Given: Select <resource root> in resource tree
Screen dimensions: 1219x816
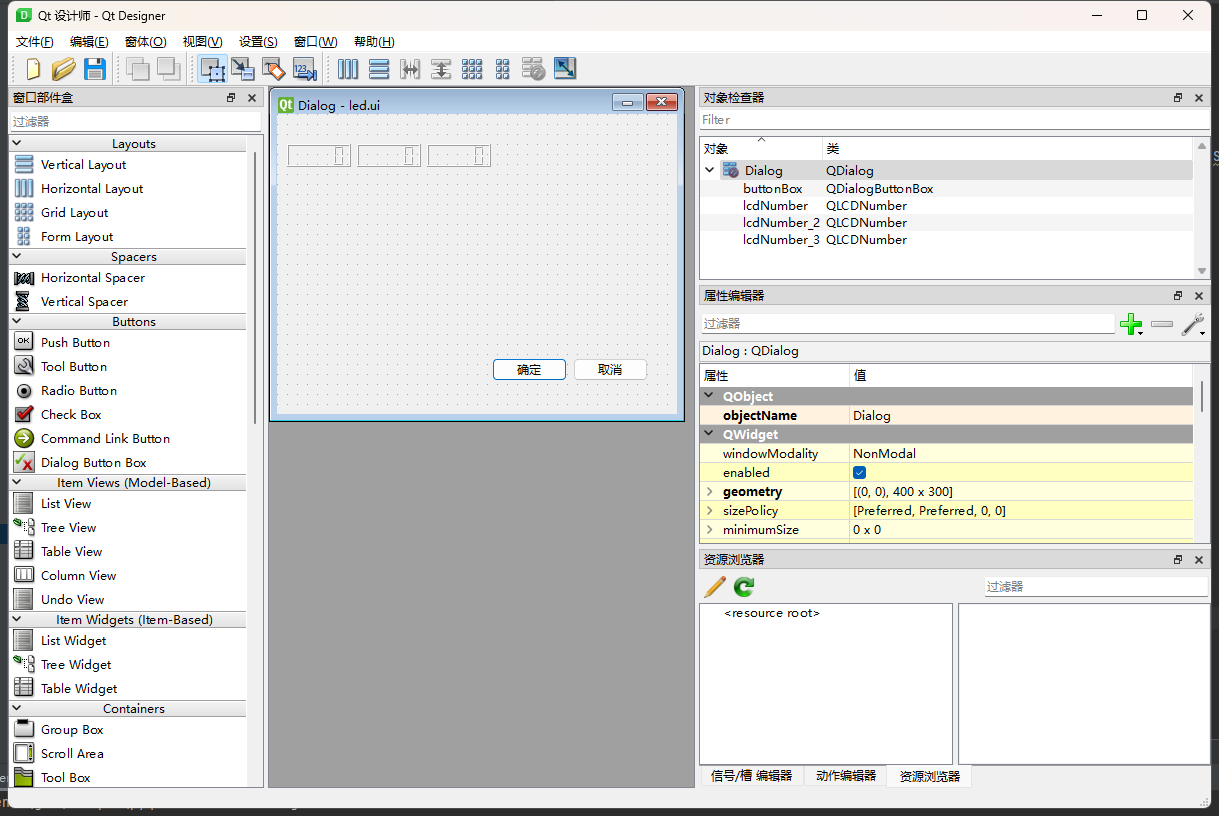Looking at the screenshot, I should pyautogui.click(x=772, y=613).
